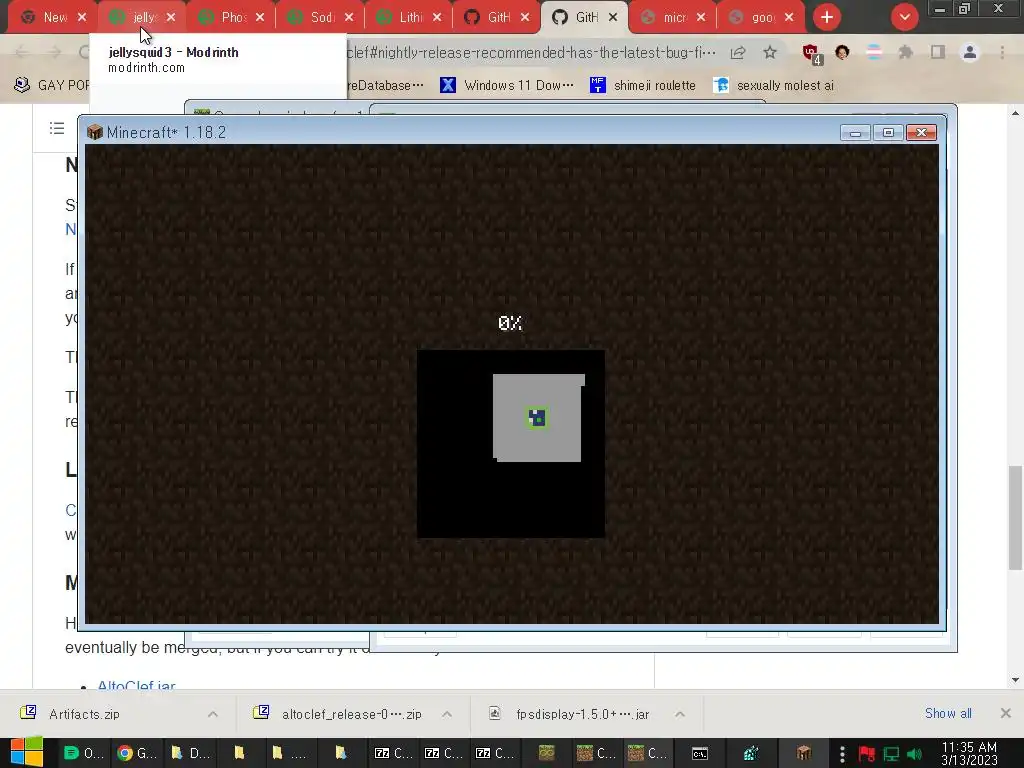Click the network monitor tray icon

click(891, 754)
